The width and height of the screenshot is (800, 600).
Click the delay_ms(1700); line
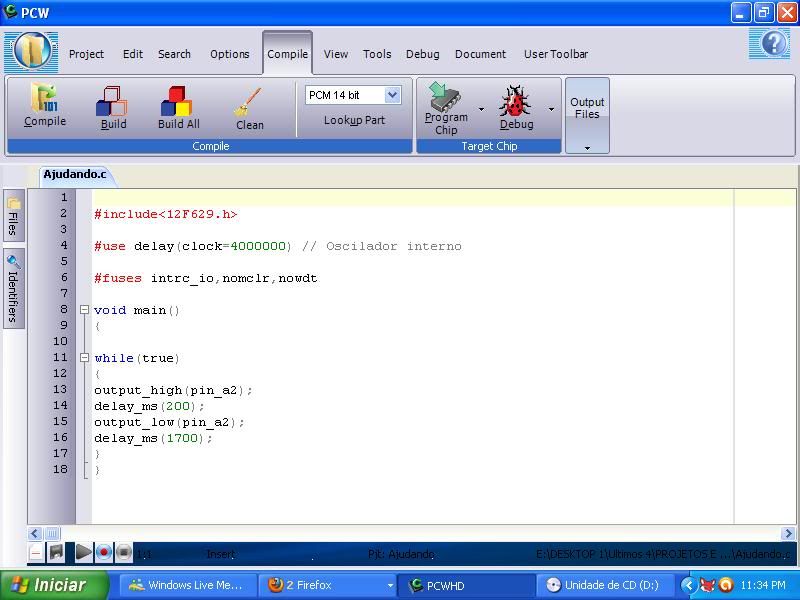pos(153,438)
